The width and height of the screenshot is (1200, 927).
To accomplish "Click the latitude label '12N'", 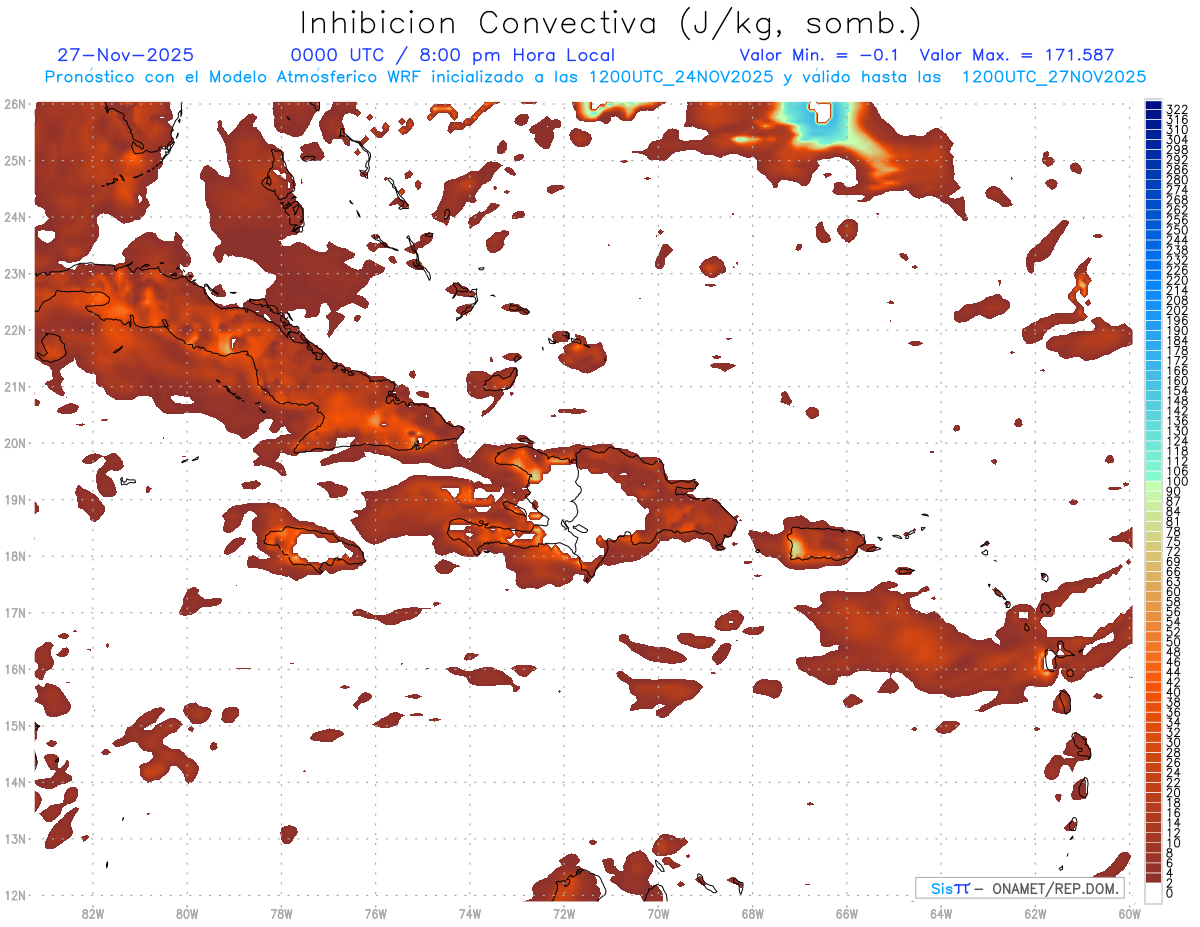I will pos(15,895).
